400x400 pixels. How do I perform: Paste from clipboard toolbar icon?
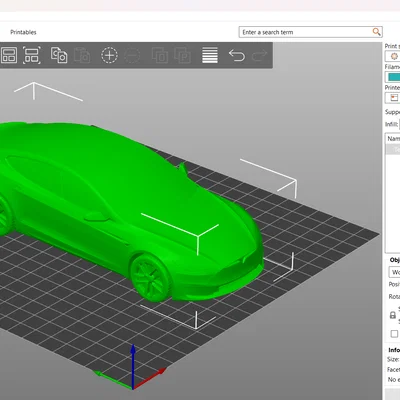[82, 55]
